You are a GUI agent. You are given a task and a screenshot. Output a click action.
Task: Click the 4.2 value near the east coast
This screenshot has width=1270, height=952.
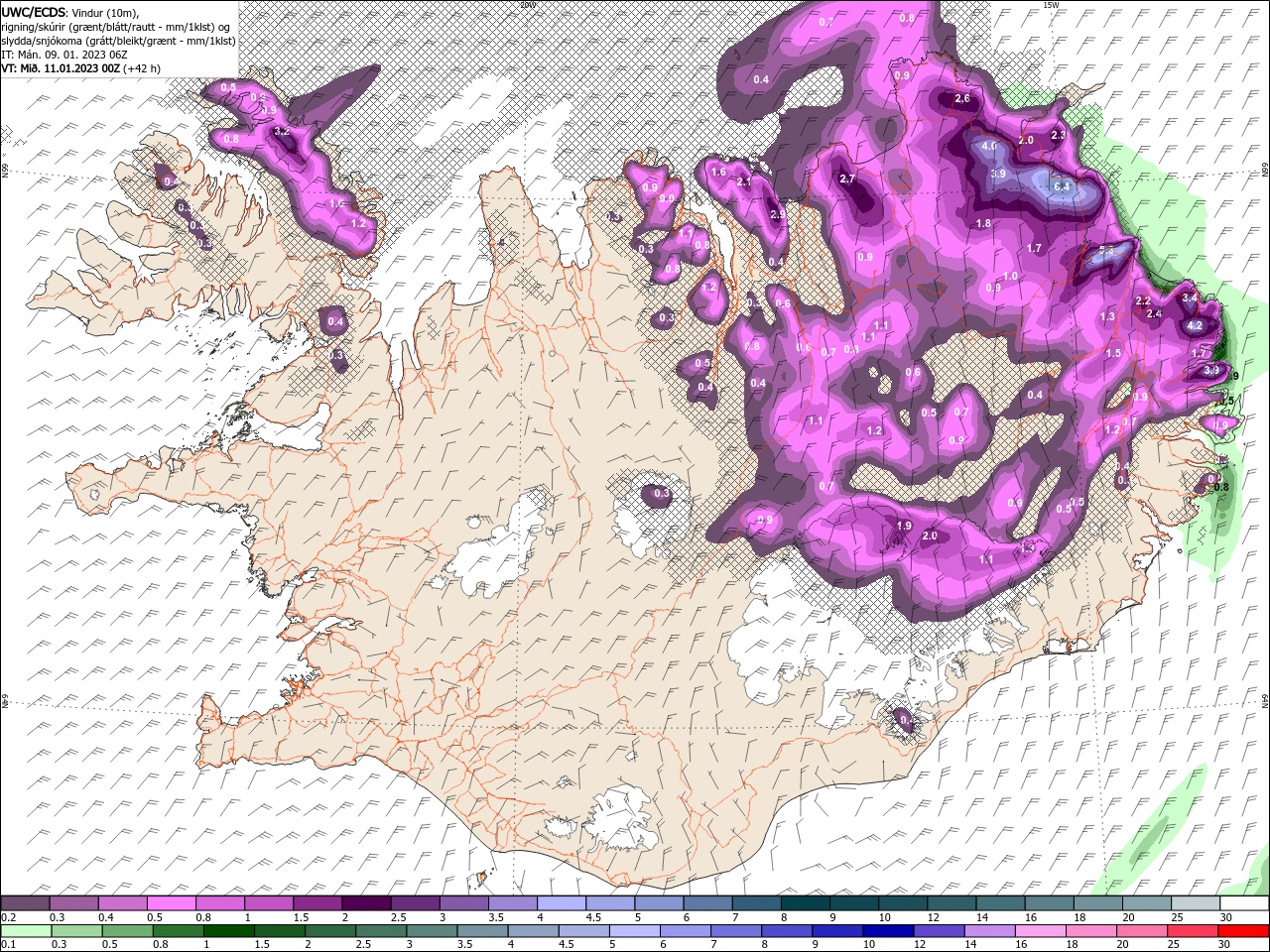(1195, 325)
